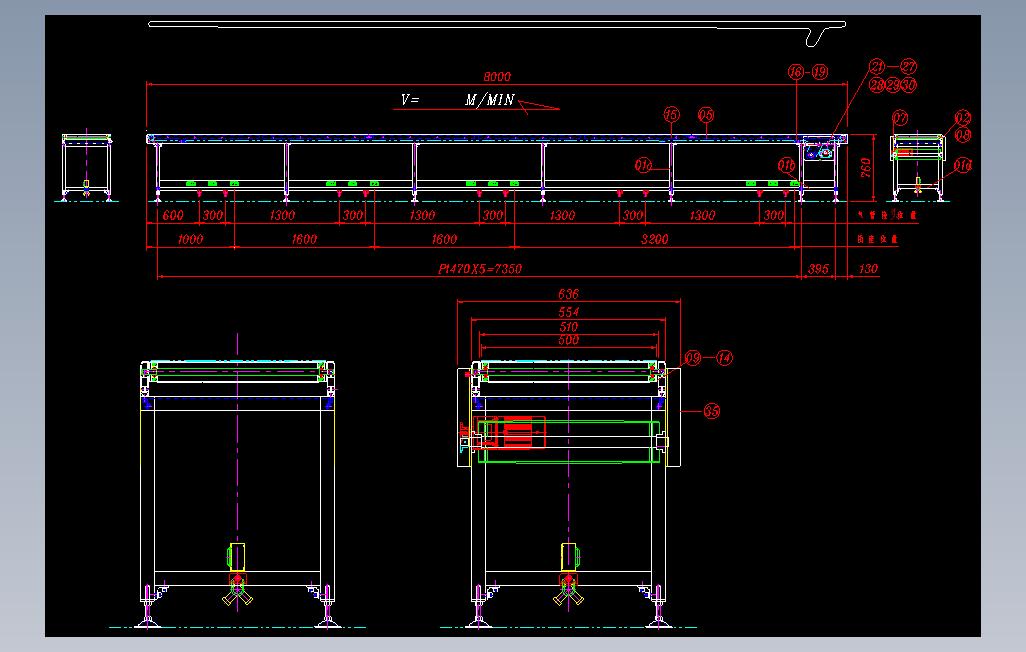Image resolution: width=1026 pixels, height=652 pixels.
Task: Select the P1470X5=7350 pitch dimension
Action: [480, 268]
